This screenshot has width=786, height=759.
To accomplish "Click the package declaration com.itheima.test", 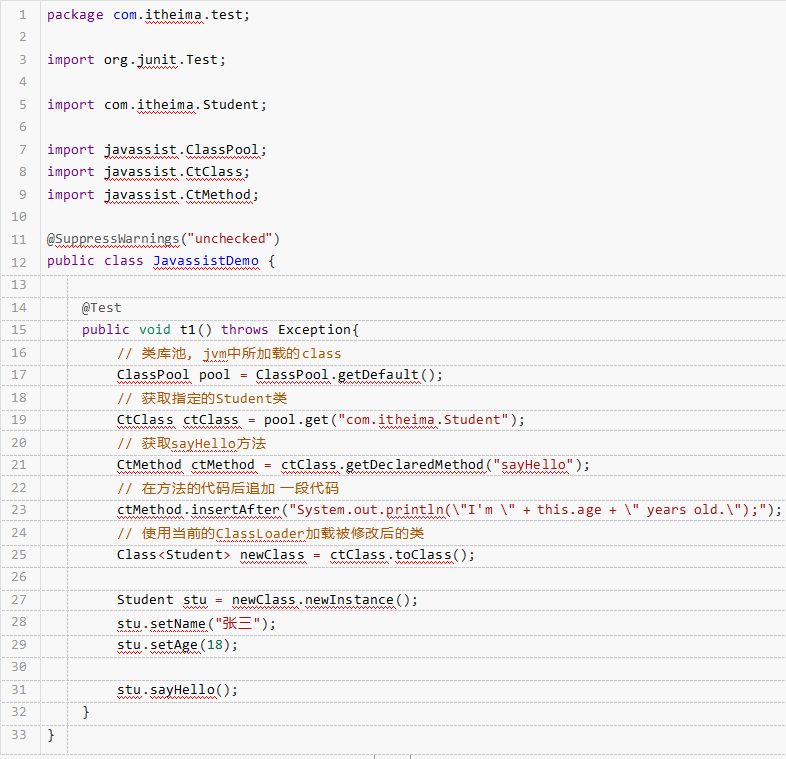I will (x=181, y=15).
